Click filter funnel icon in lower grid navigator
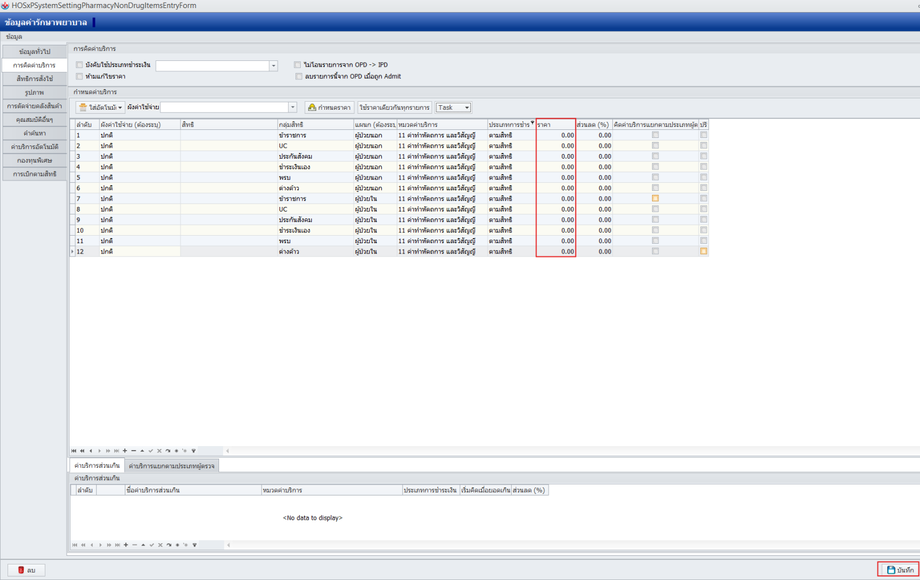The image size is (920, 580). pos(195,545)
